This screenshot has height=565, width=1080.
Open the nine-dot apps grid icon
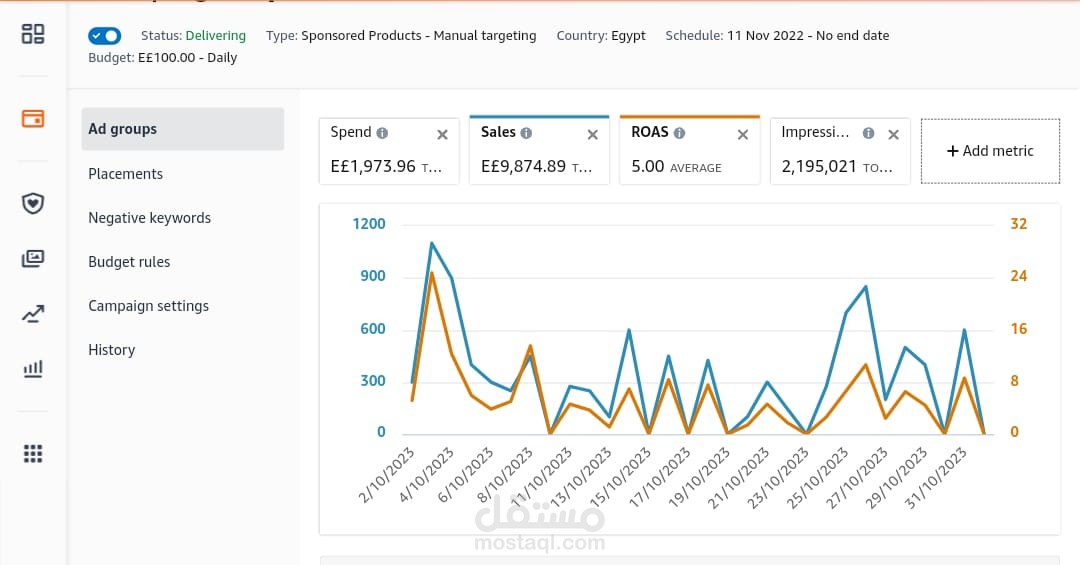[x=33, y=453]
